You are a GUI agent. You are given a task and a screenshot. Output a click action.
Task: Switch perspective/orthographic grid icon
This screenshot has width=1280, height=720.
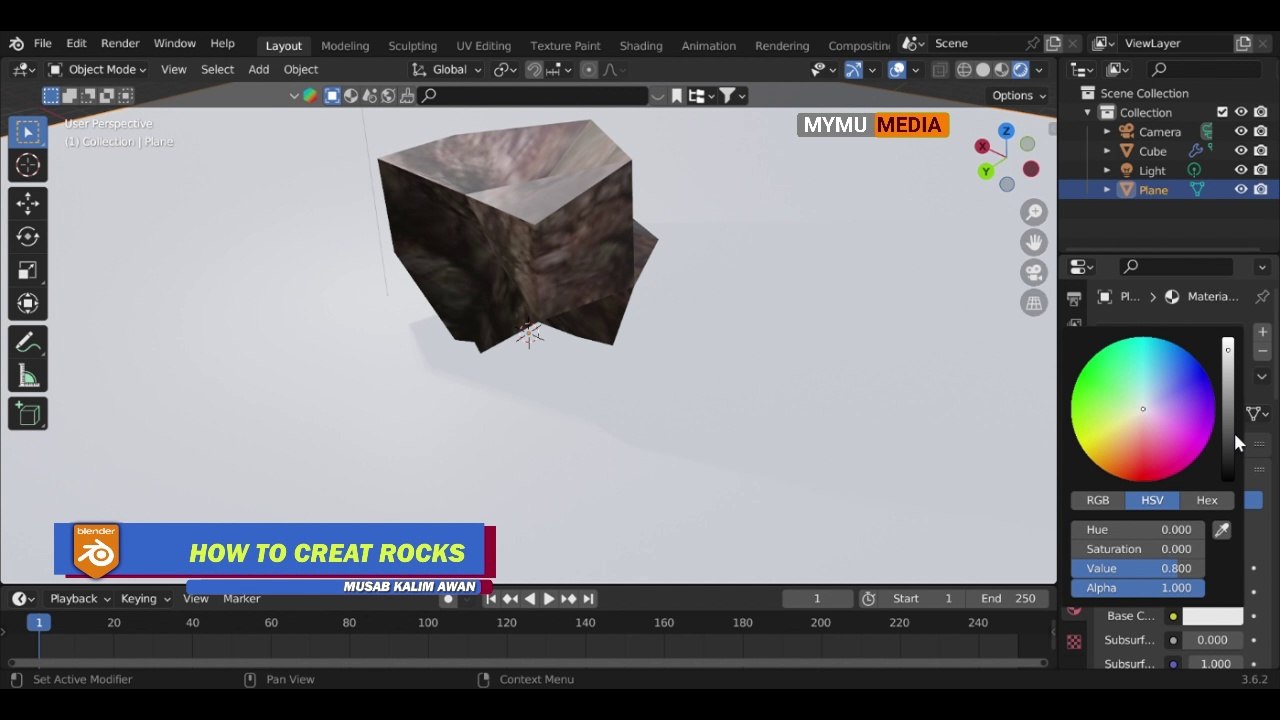pyautogui.click(x=1034, y=302)
